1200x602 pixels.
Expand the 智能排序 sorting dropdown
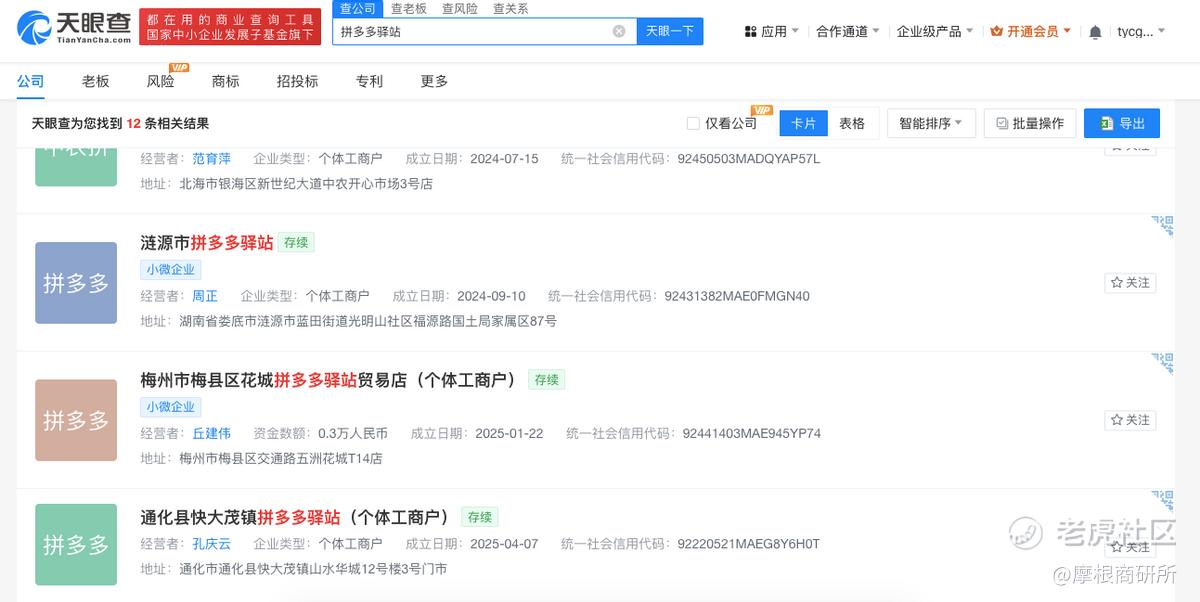(x=931, y=123)
